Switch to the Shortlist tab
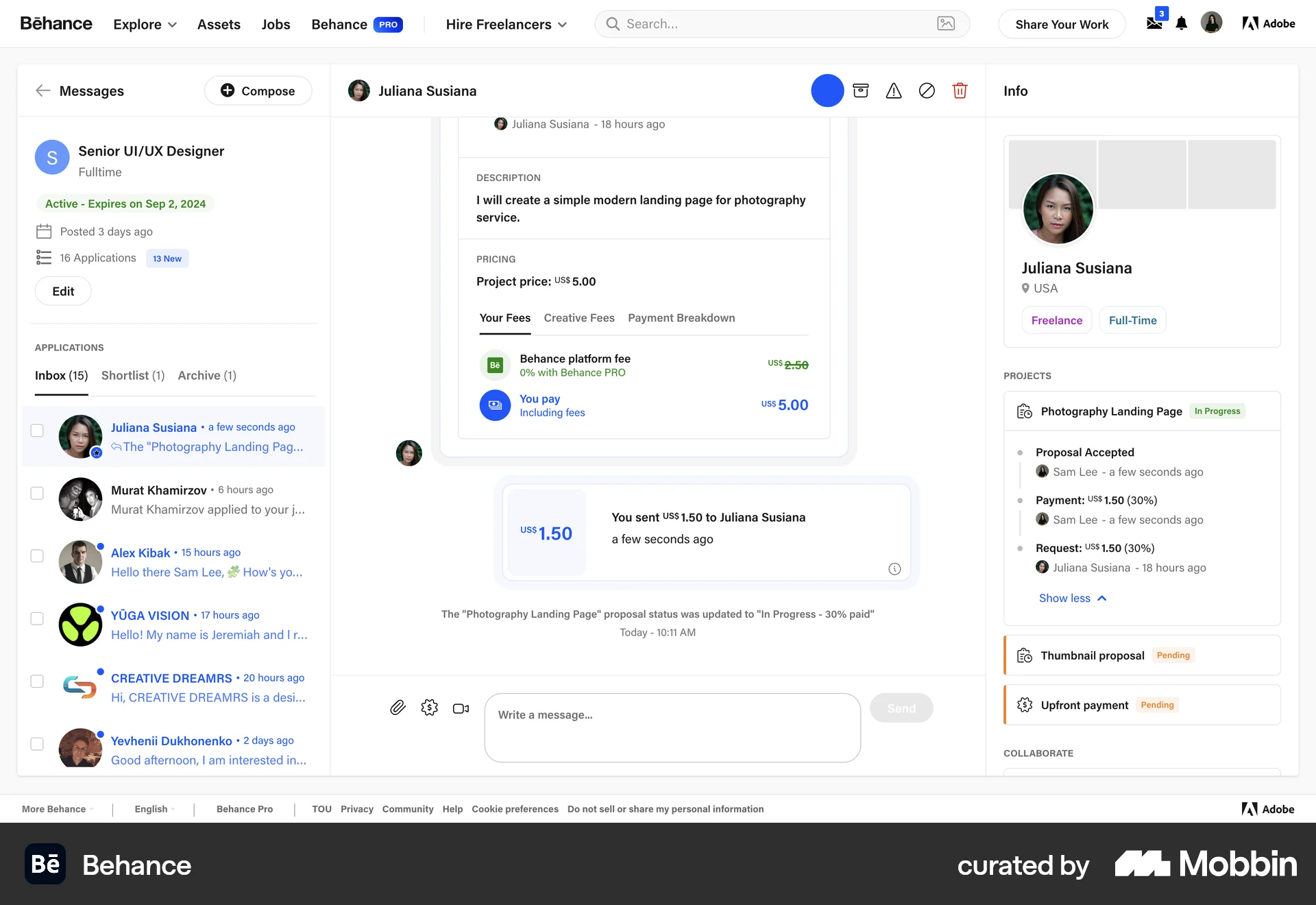Screen dimensions: 1316x905 (132, 376)
